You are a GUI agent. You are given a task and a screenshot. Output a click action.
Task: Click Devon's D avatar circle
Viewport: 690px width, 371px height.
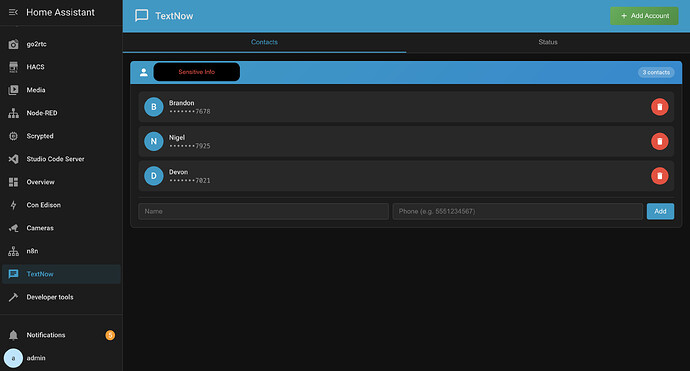154,176
